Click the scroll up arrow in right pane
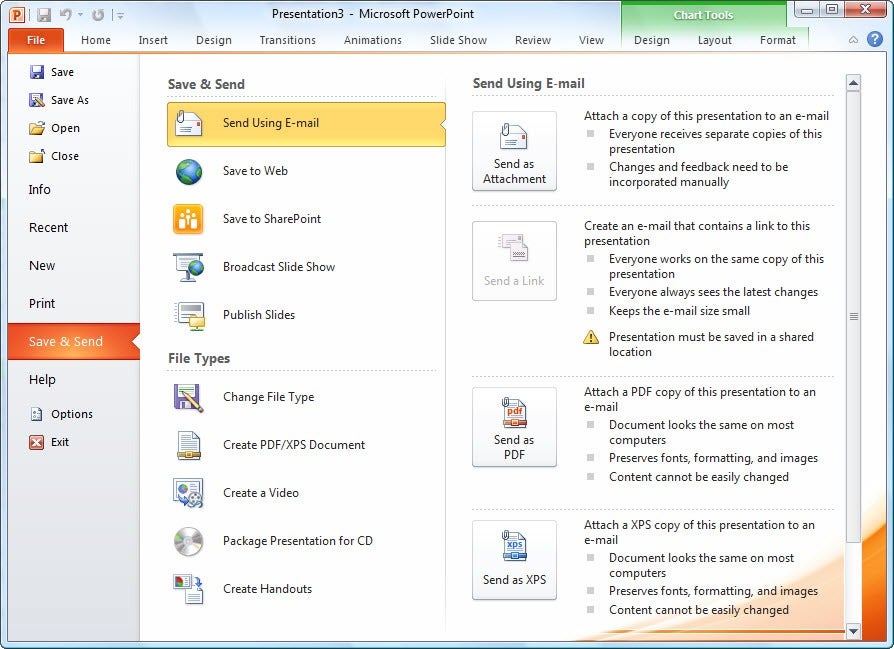The width and height of the screenshot is (894, 649). [853, 83]
